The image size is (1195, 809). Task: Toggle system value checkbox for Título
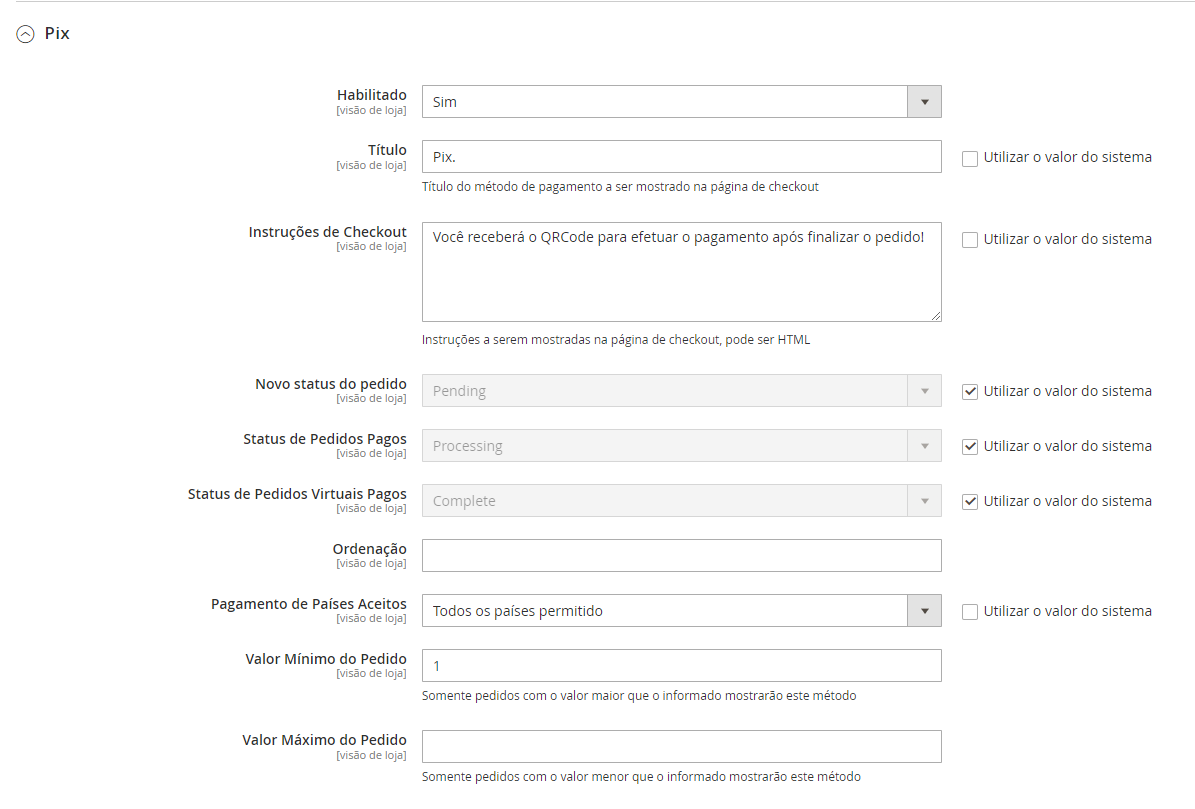pyautogui.click(x=969, y=158)
